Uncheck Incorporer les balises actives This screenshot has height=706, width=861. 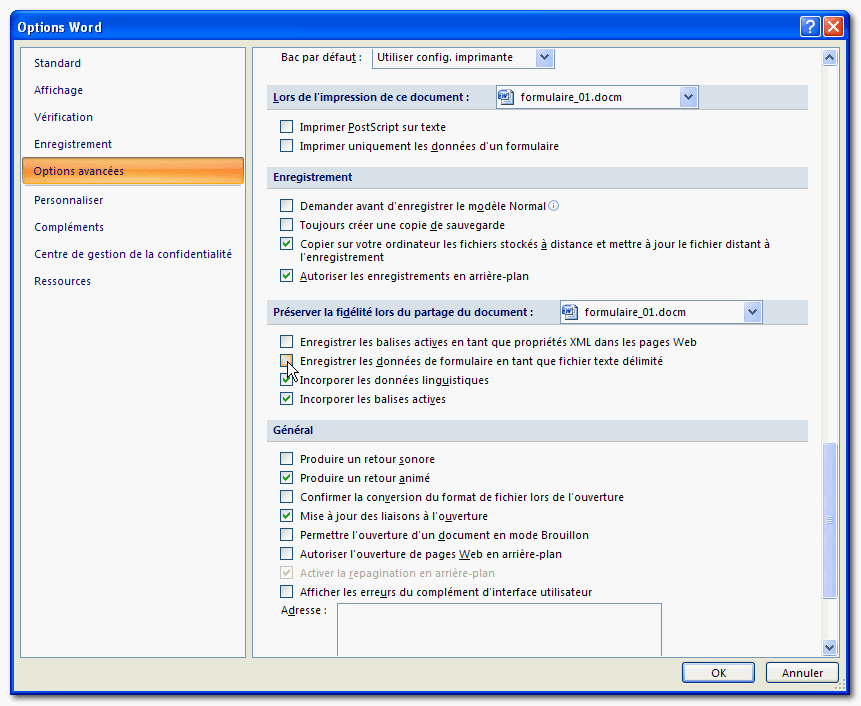click(286, 399)
